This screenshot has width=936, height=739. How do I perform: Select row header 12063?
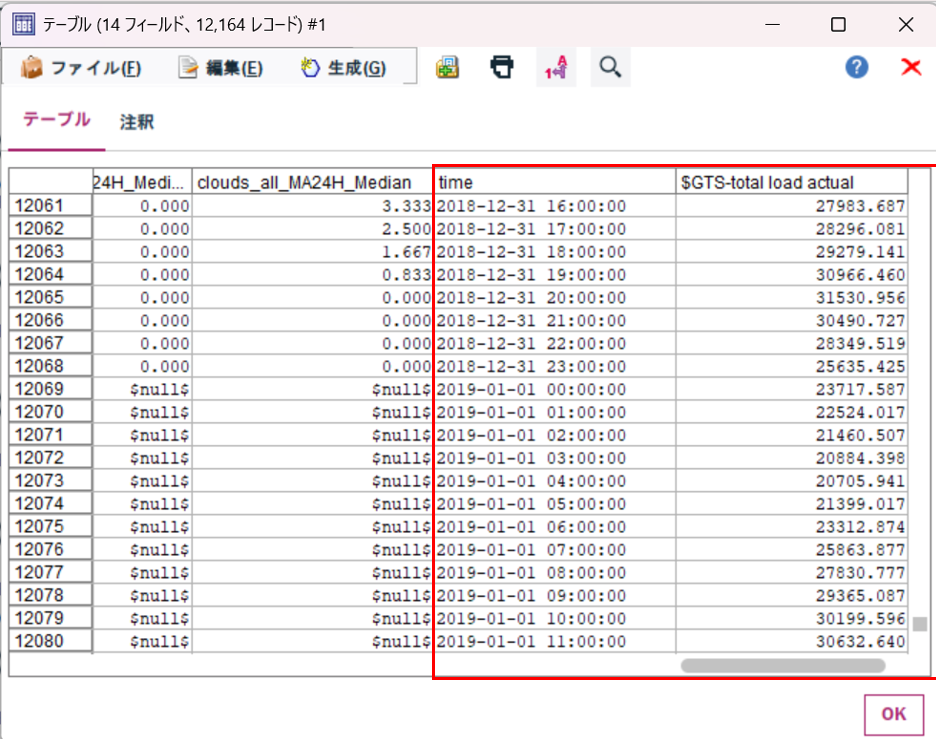51,251
